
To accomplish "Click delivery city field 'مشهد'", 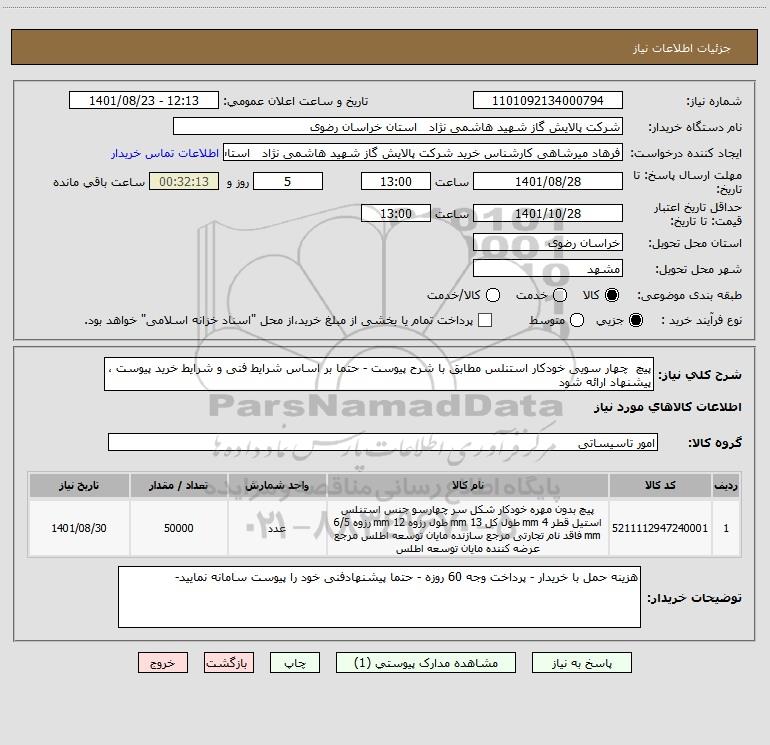I will 548,269.
